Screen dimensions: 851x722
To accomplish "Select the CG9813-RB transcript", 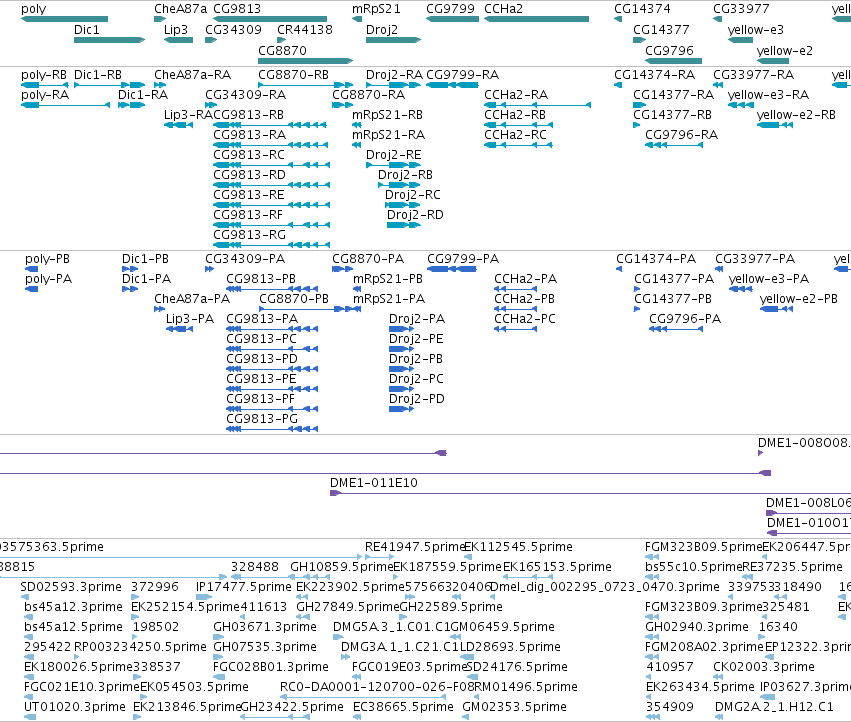I will (x=270, y=125).
